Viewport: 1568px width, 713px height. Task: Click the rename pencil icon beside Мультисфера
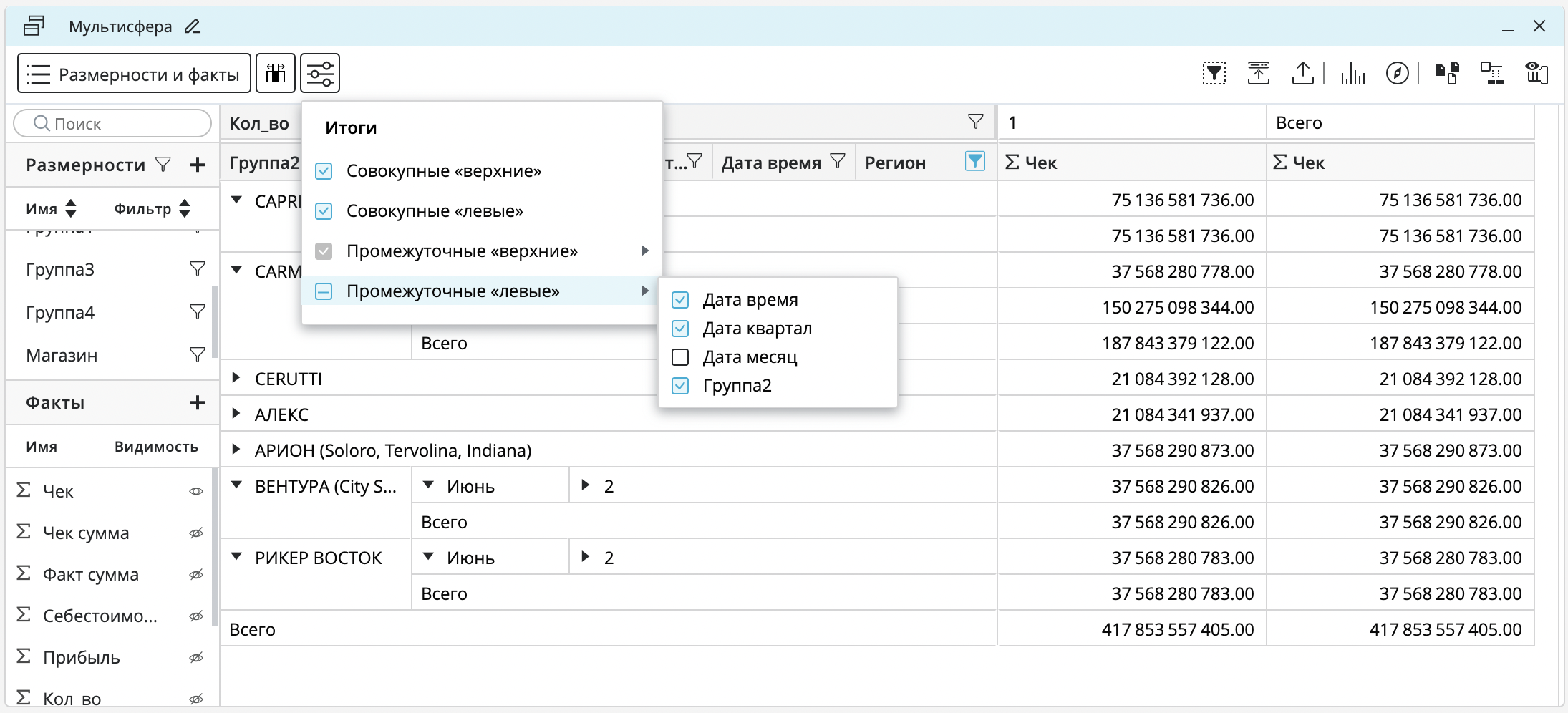192,27
